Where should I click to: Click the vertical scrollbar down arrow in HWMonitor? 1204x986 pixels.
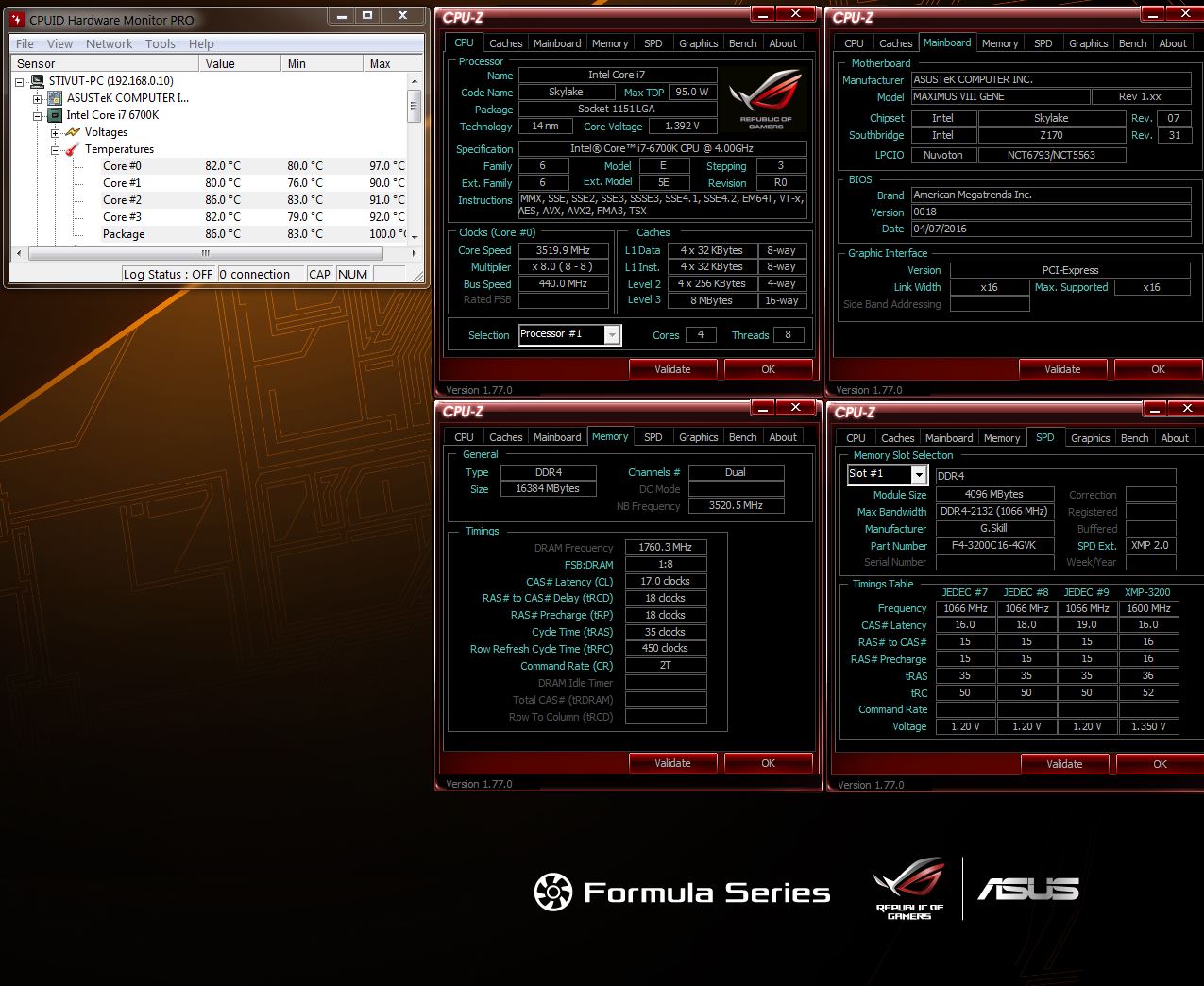414,236
